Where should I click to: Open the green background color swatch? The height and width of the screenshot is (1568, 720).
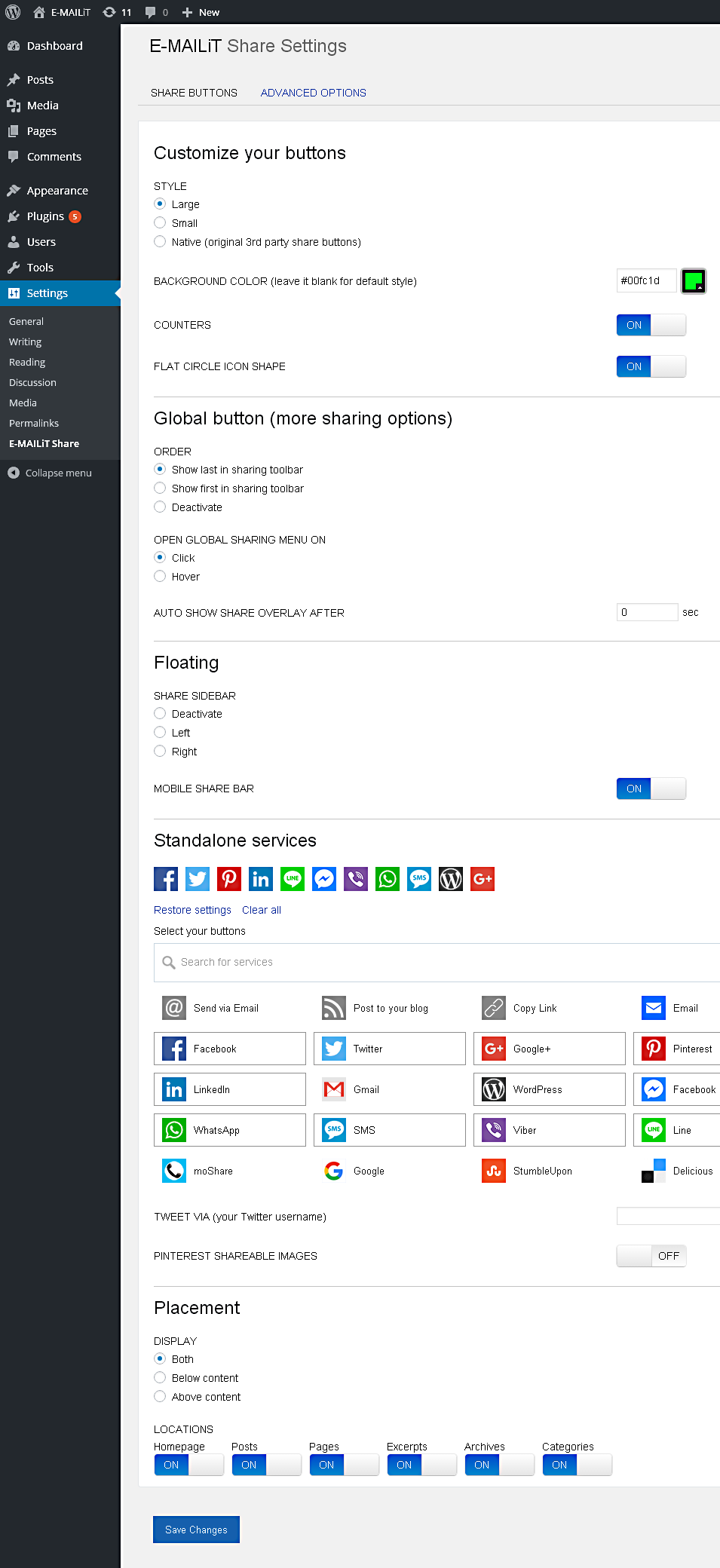point(694,281)
